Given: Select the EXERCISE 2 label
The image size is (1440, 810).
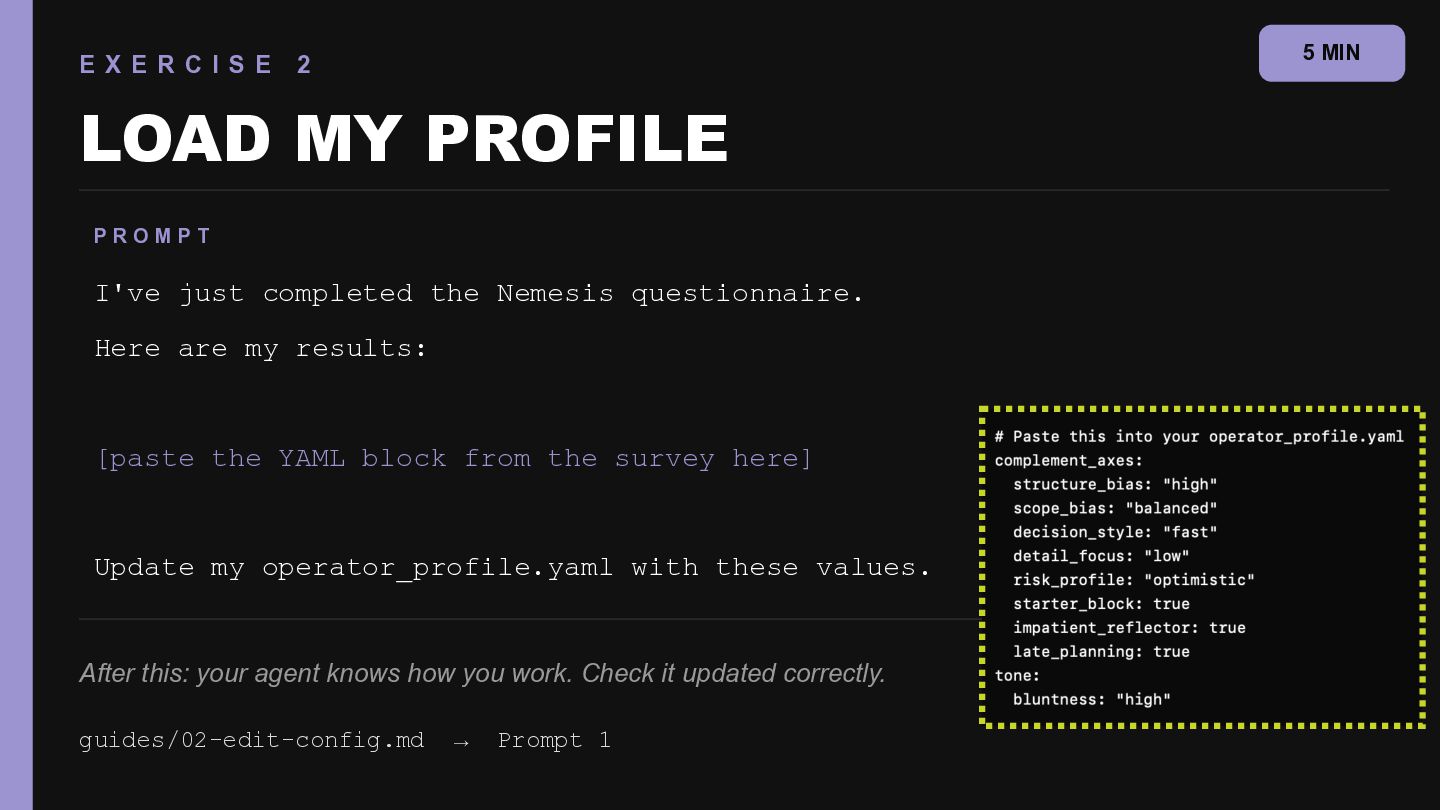Looking at the screenshot, I should (x=197, y=65).
